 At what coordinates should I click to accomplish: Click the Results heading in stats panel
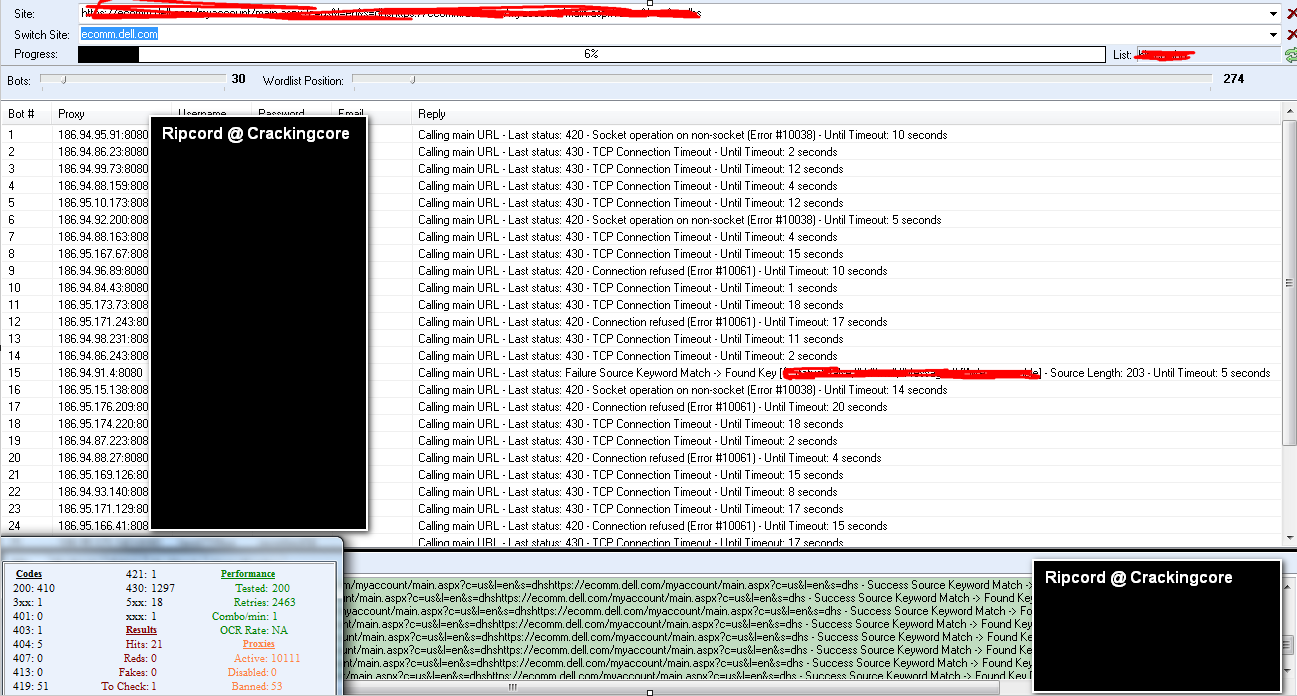click(141, 630)
